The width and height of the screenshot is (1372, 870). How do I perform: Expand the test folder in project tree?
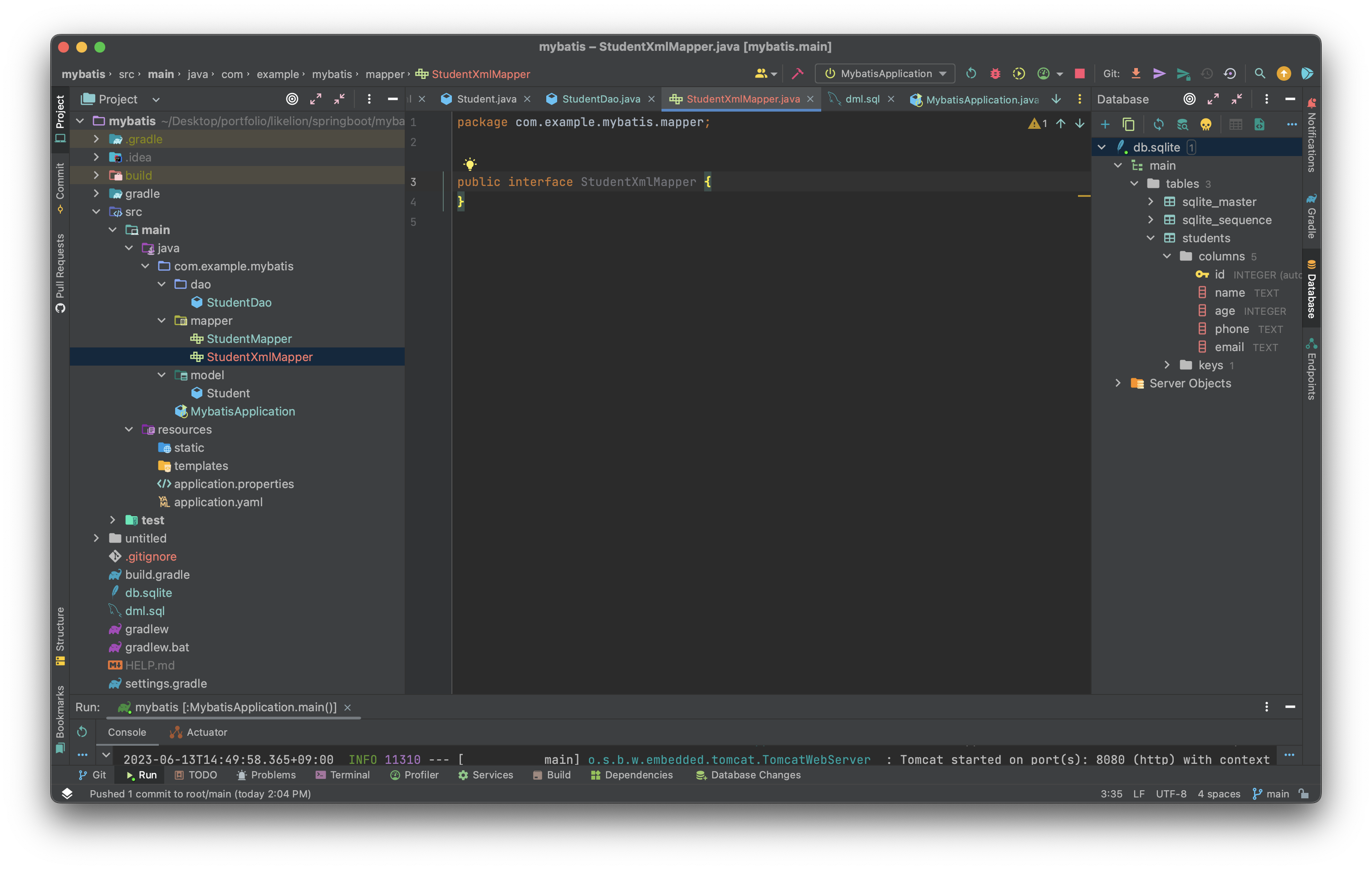tap(113, 520)
